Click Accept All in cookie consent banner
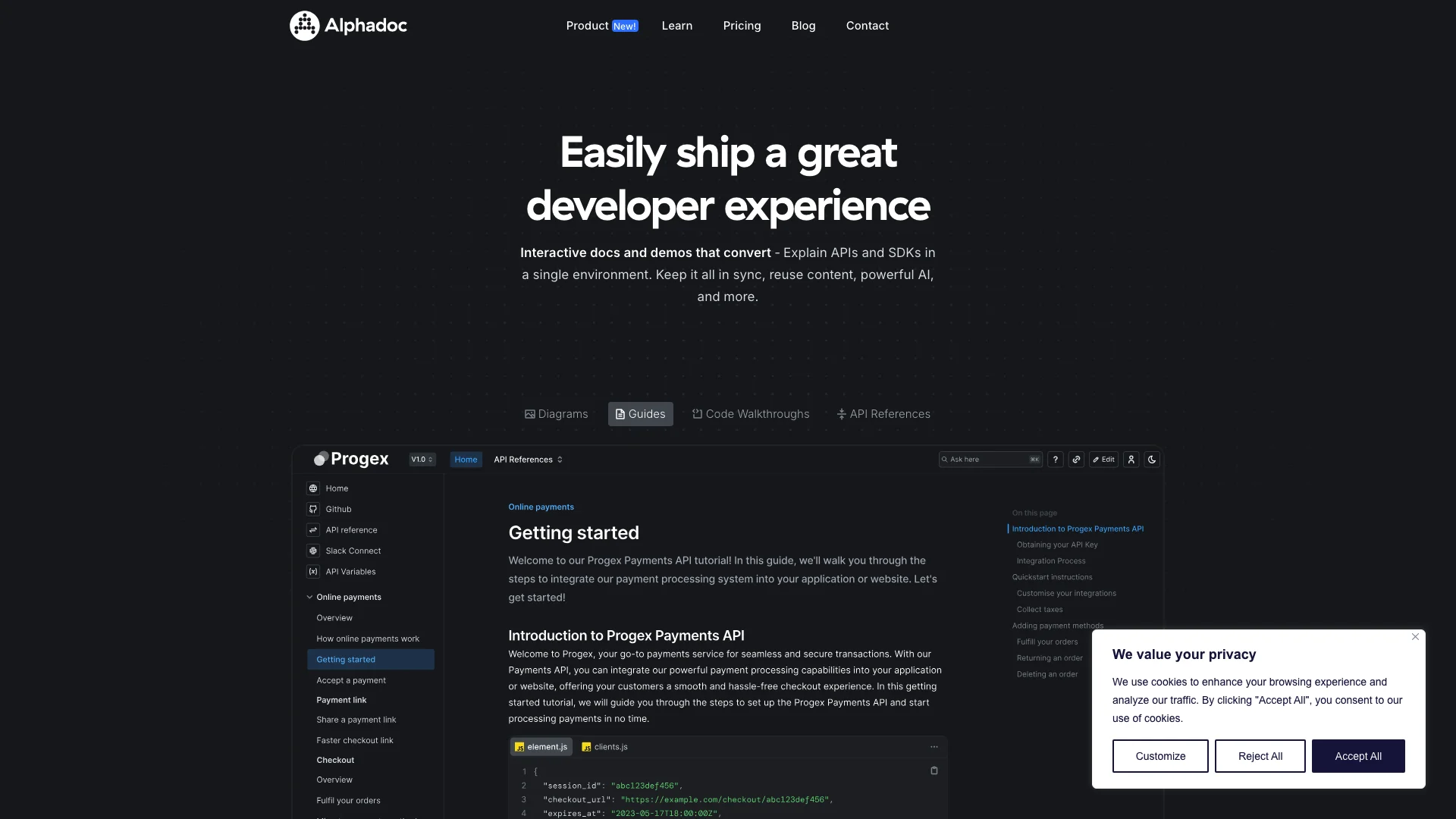 pos(1357,756)
